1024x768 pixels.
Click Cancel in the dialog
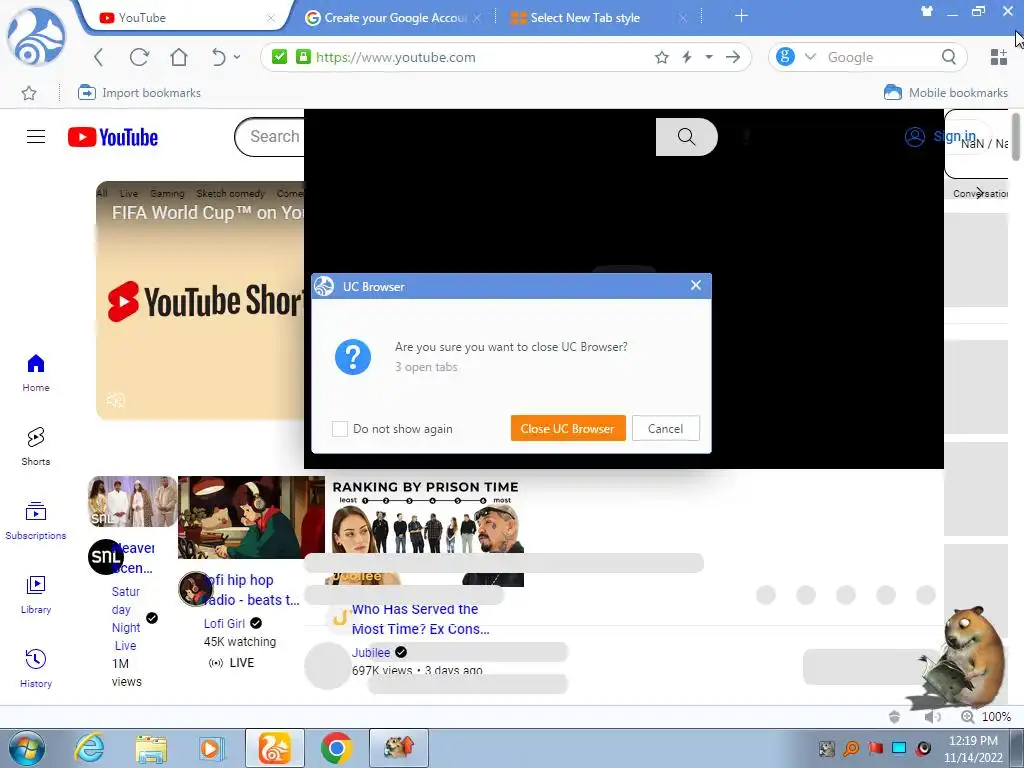(665, 428)
